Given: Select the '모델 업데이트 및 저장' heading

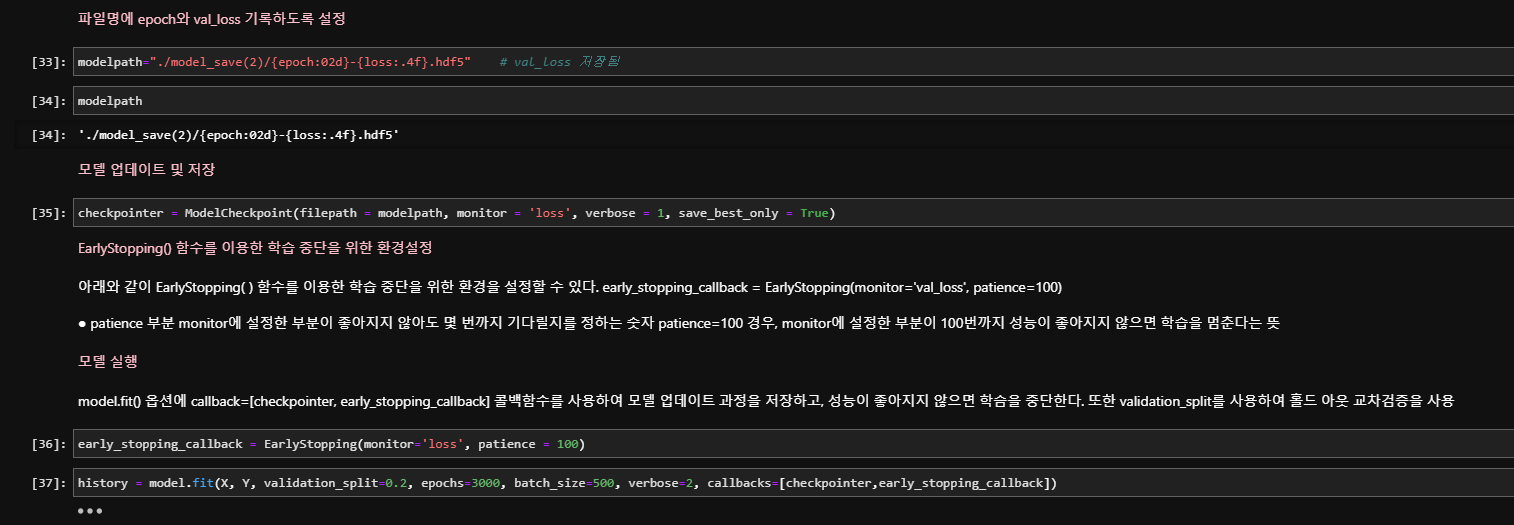Looking at the screenshot, I should click(146, 169).
